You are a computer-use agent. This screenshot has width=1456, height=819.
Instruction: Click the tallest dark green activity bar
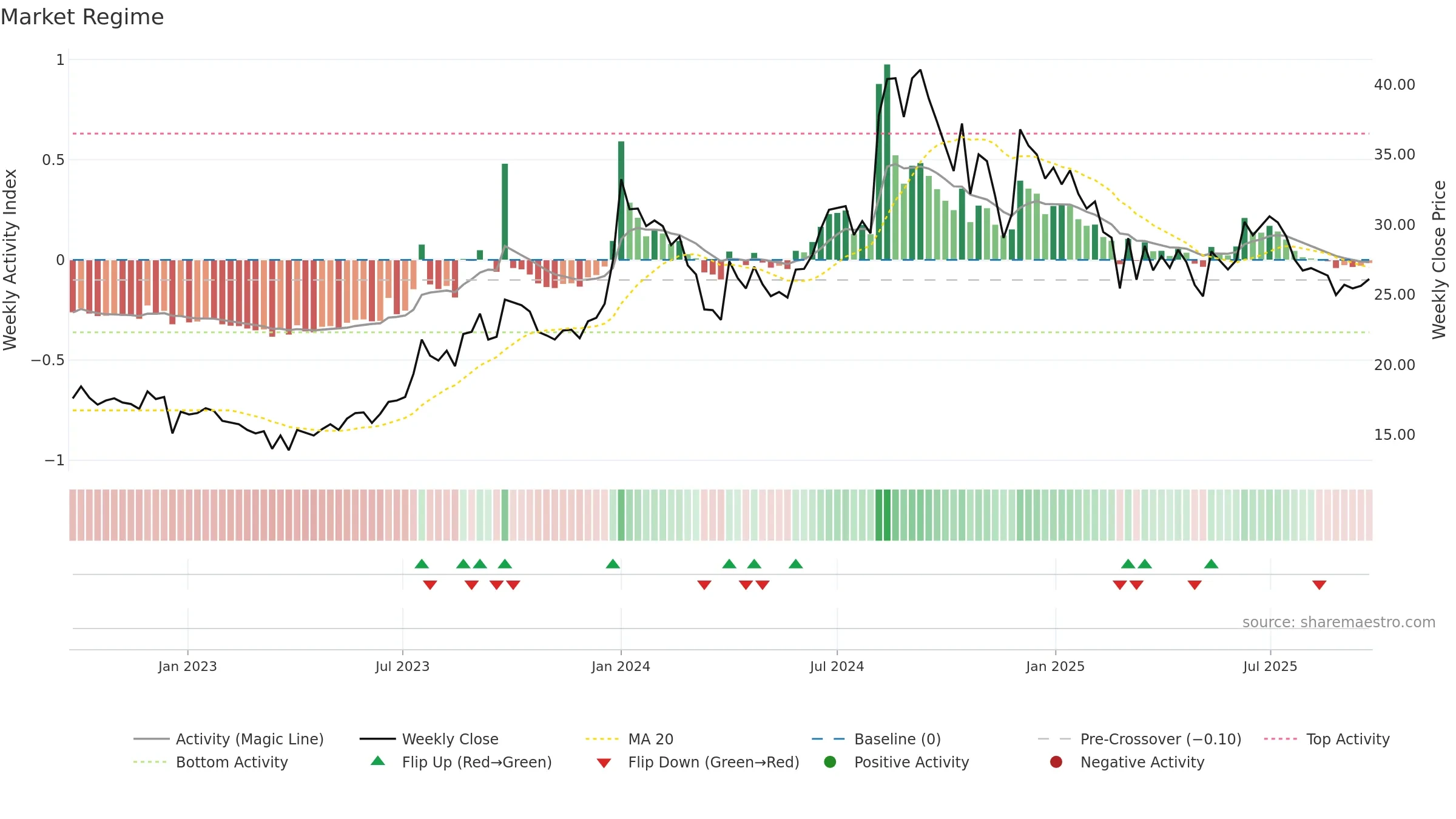coord(887,162)
